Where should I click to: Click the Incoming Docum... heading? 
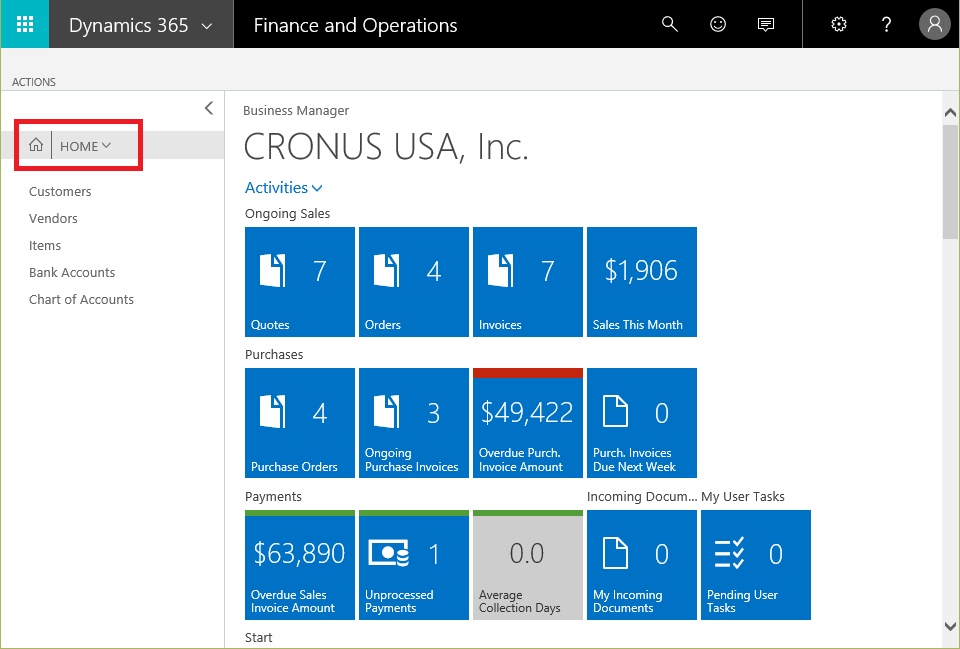click(x=642, y=497)
